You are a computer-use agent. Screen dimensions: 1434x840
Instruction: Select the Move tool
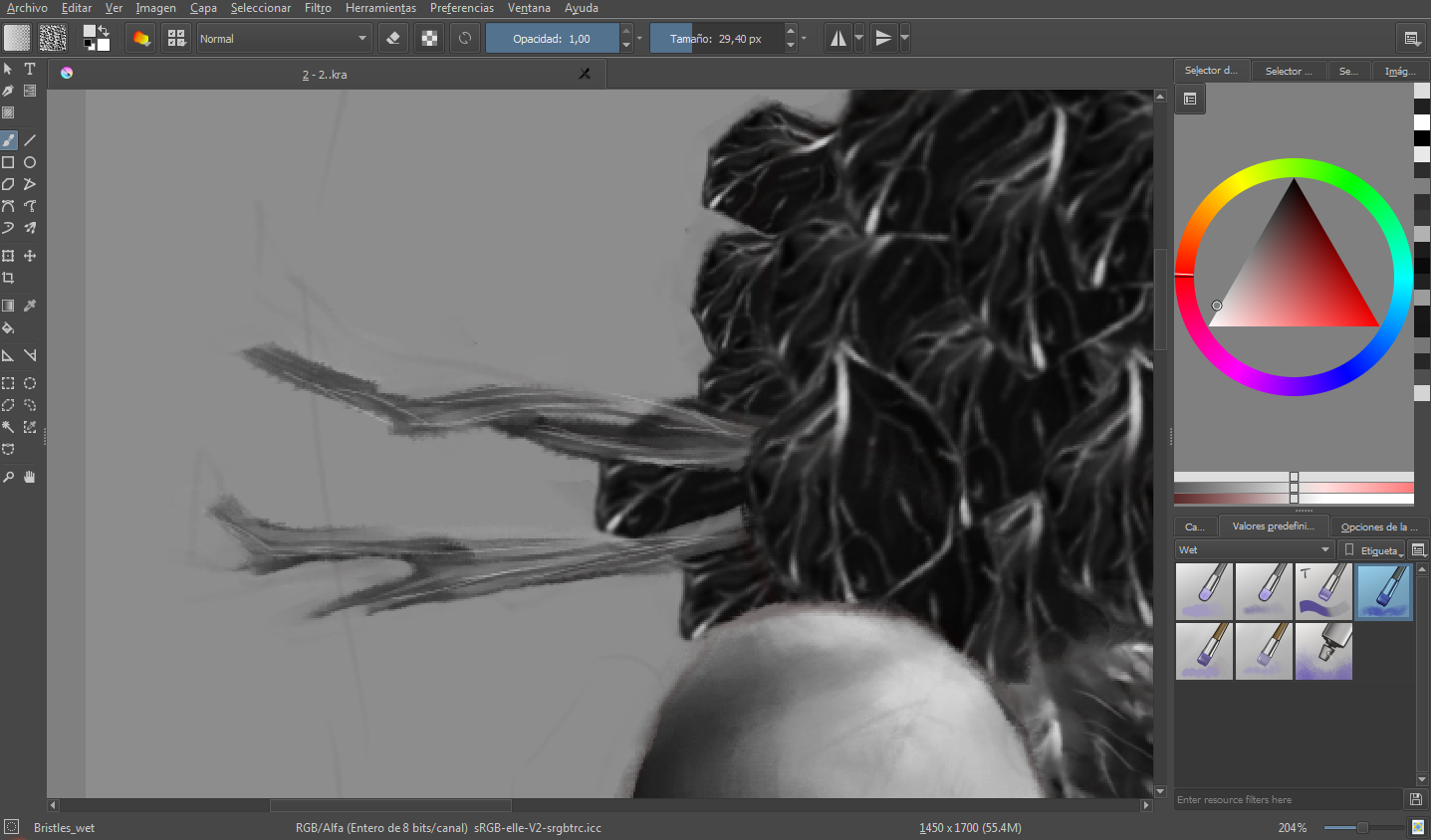pos(30,256)
